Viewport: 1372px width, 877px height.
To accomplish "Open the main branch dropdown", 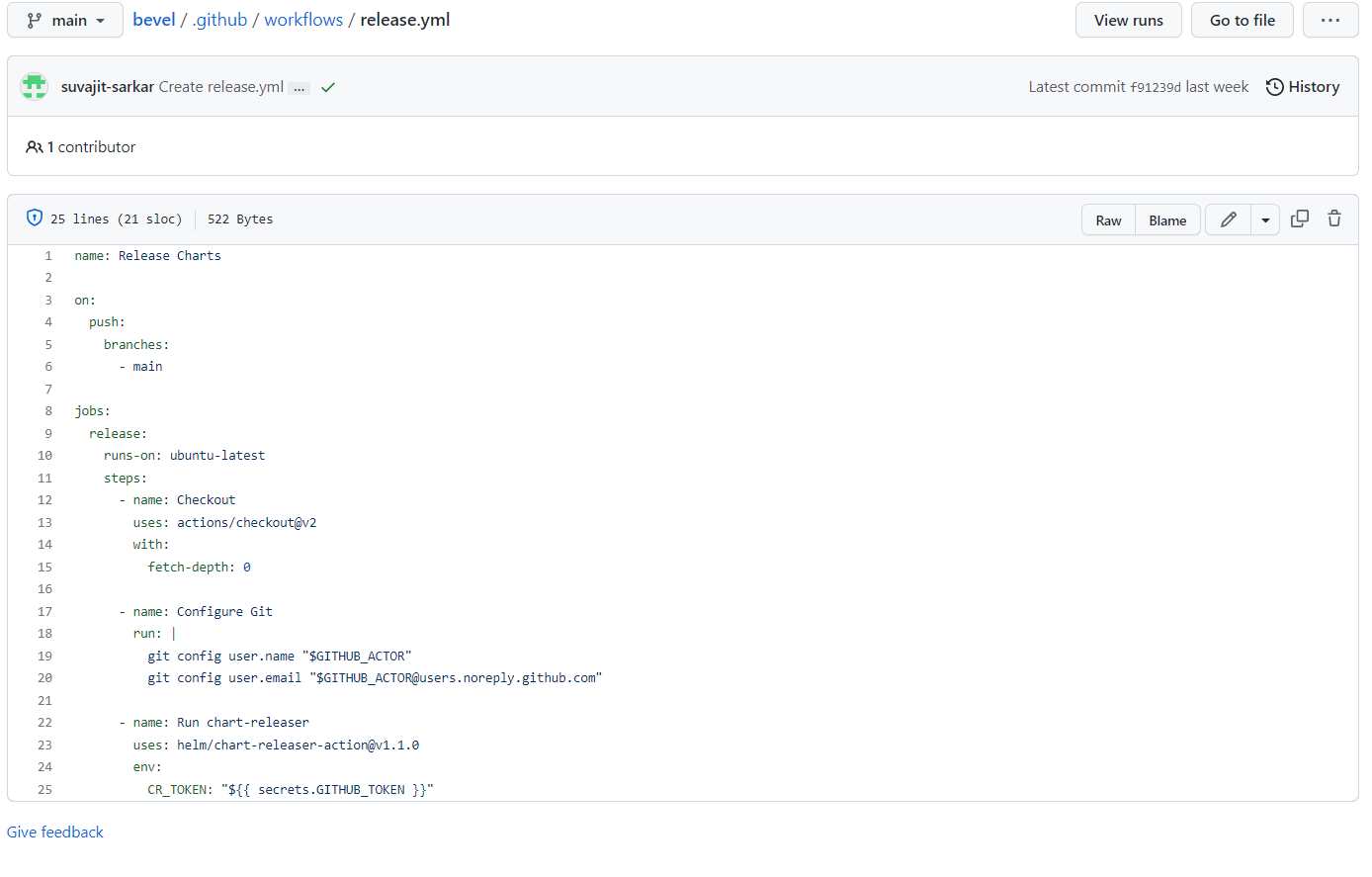I will (x=64, y=20).
